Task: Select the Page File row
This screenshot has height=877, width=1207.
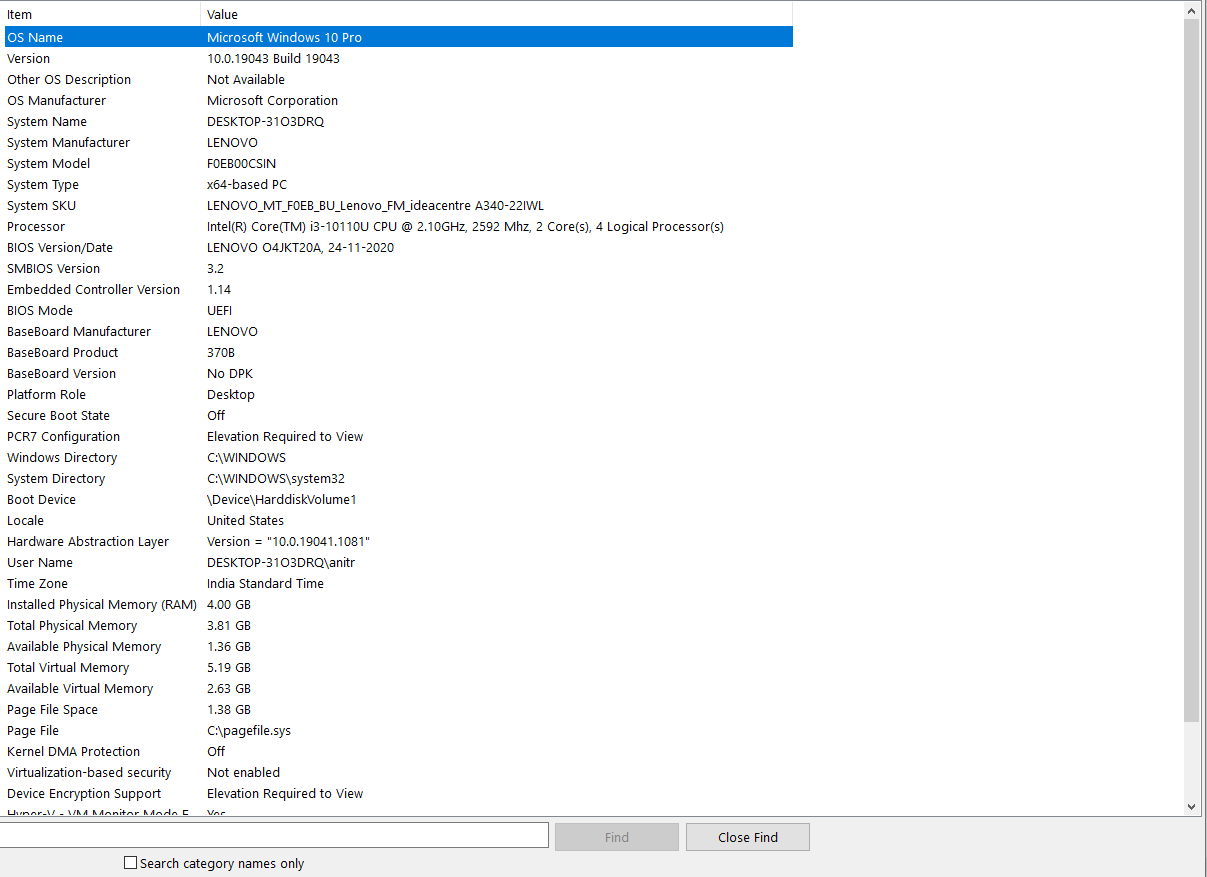Action: [397, 730]
